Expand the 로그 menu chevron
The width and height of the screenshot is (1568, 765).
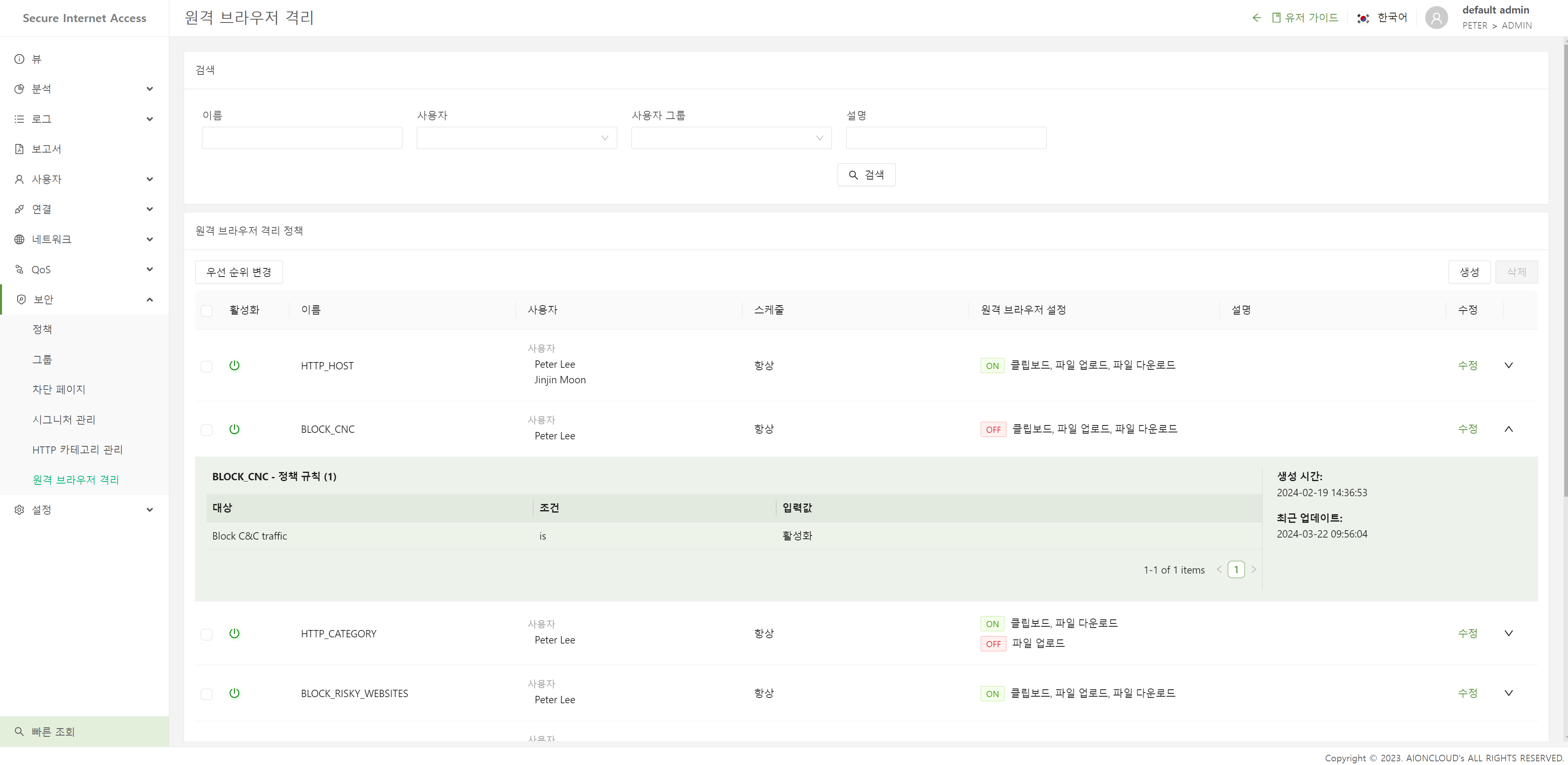tap(150, 119)
